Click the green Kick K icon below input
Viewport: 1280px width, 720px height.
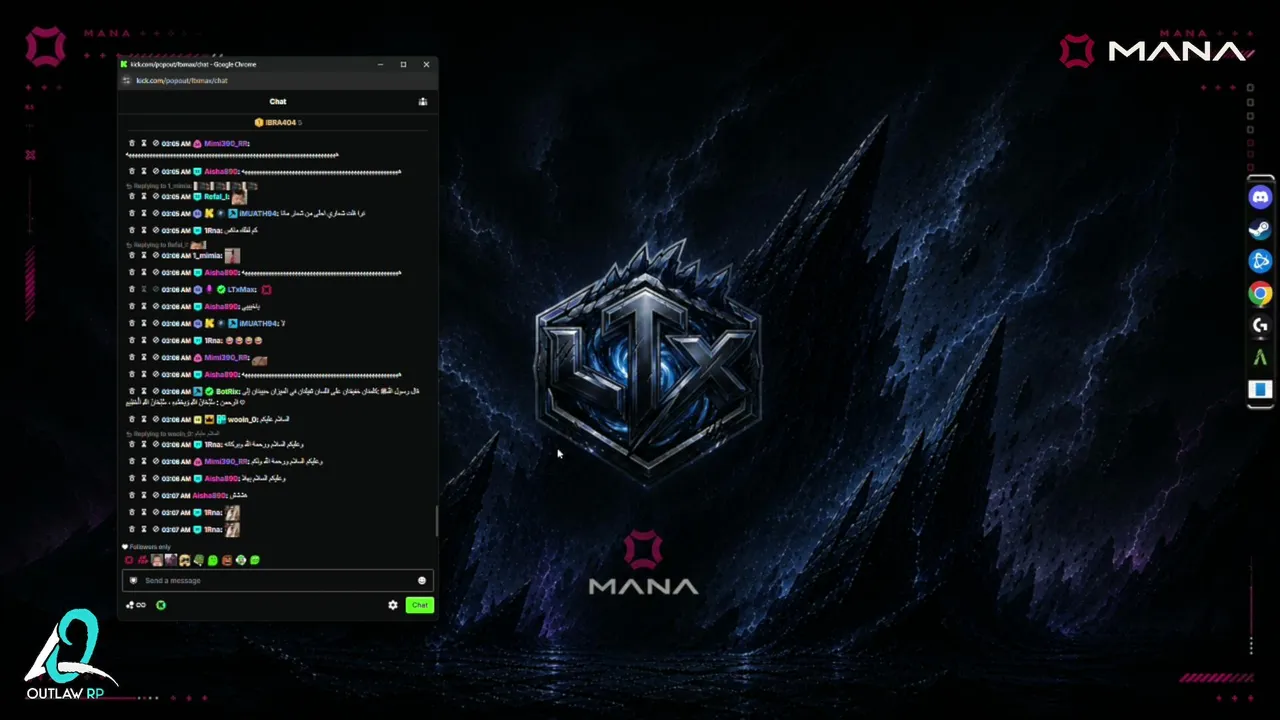[161, 605]
